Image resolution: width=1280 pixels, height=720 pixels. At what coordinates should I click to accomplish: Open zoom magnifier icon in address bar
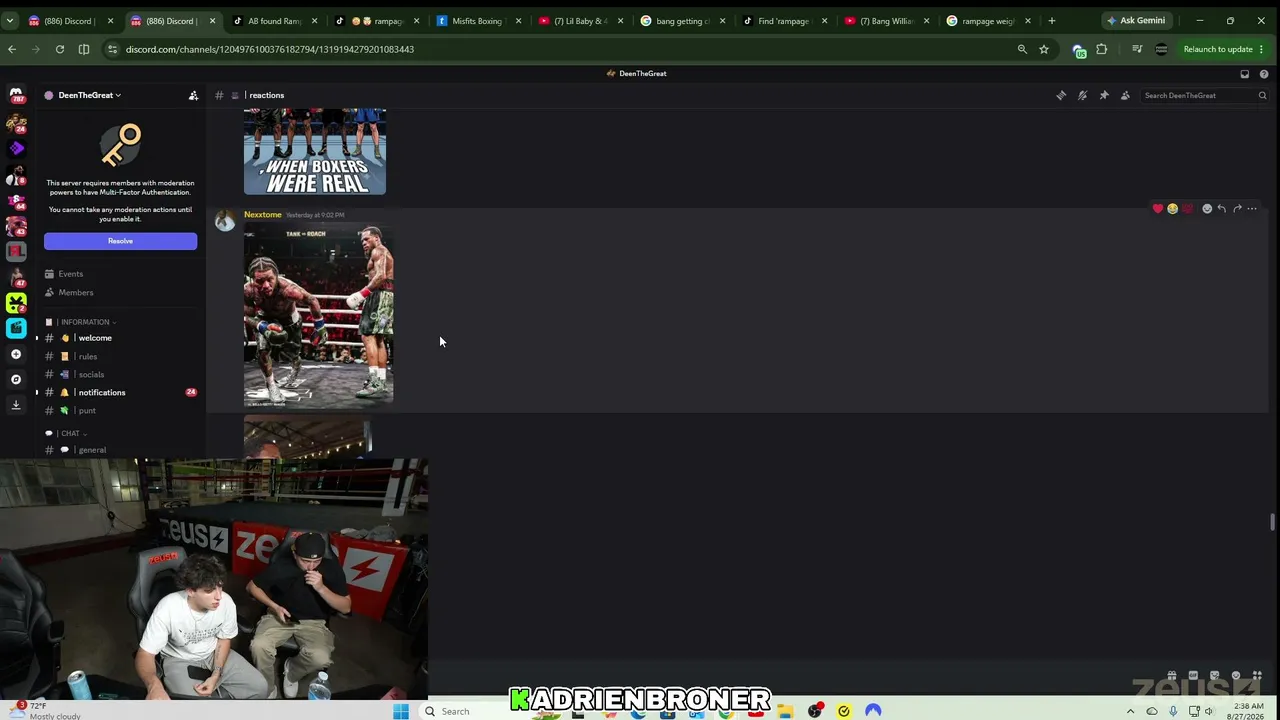tap(1022, 49)
